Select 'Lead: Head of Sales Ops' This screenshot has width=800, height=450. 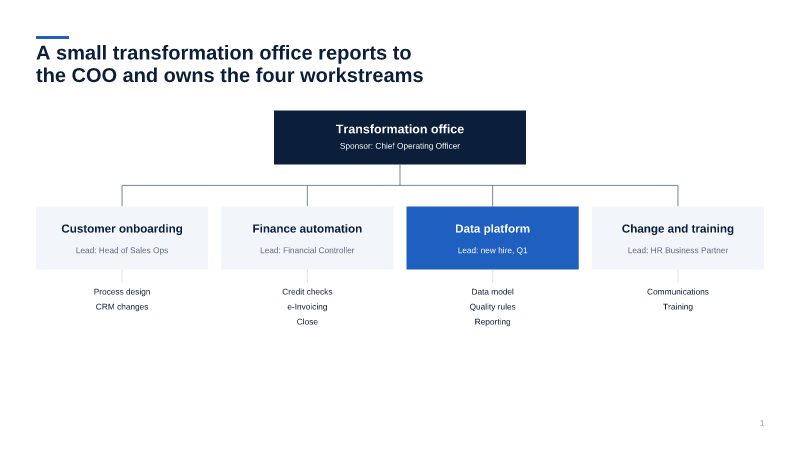(x=122, y=251)
